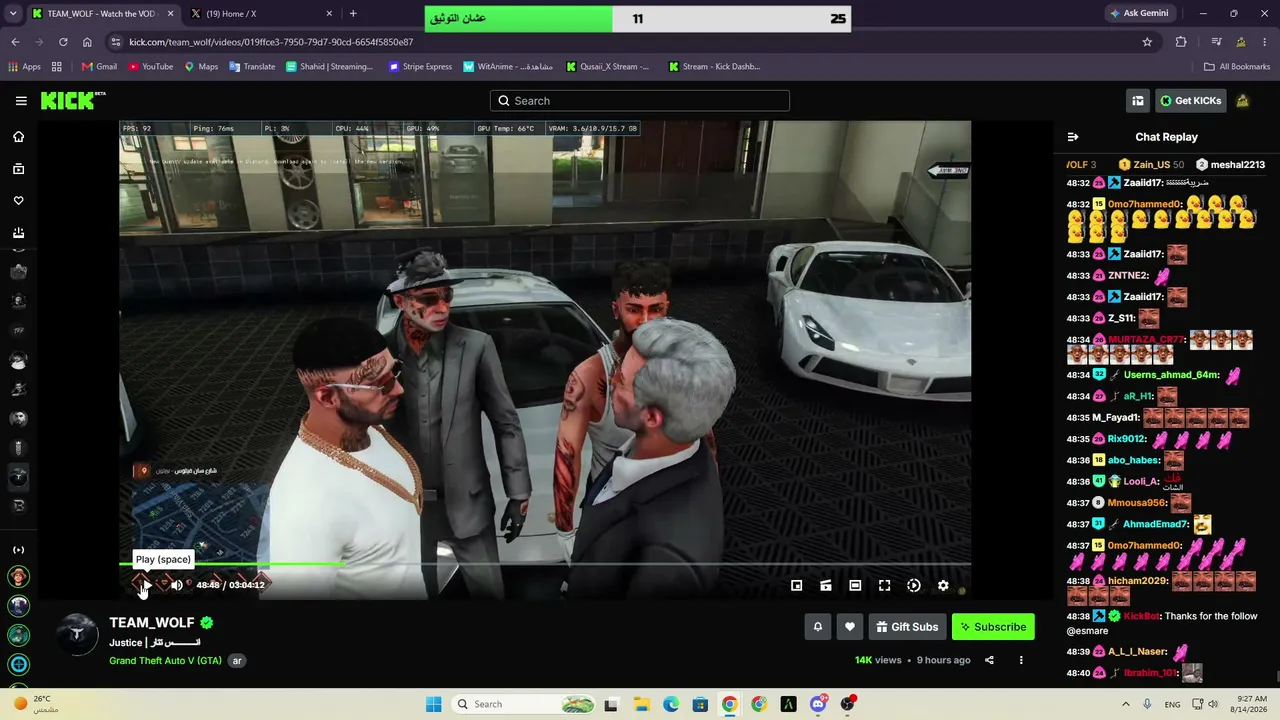The height and width of the screenshot is (720, 1280).
Task: Enter fullscreen video mode
Action: 884,586
